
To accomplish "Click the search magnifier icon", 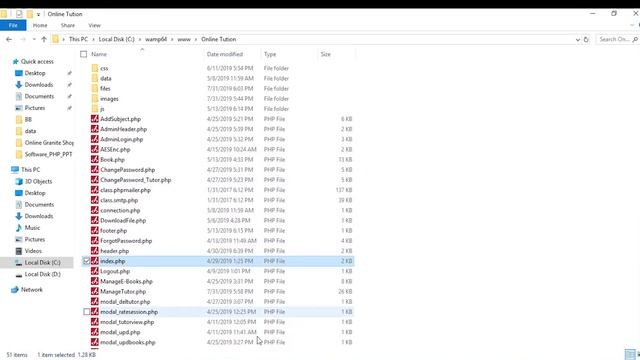I will 635,39.
